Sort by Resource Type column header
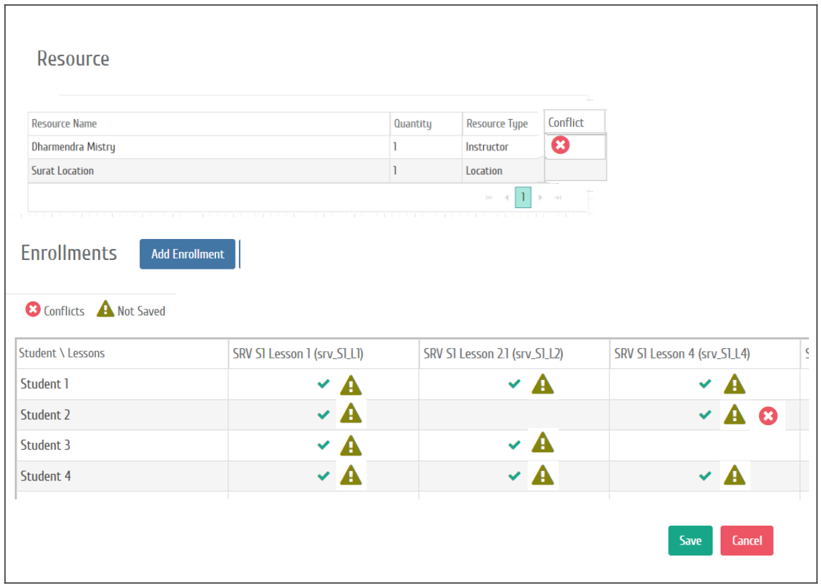821x587 pixels. point(496,124)
